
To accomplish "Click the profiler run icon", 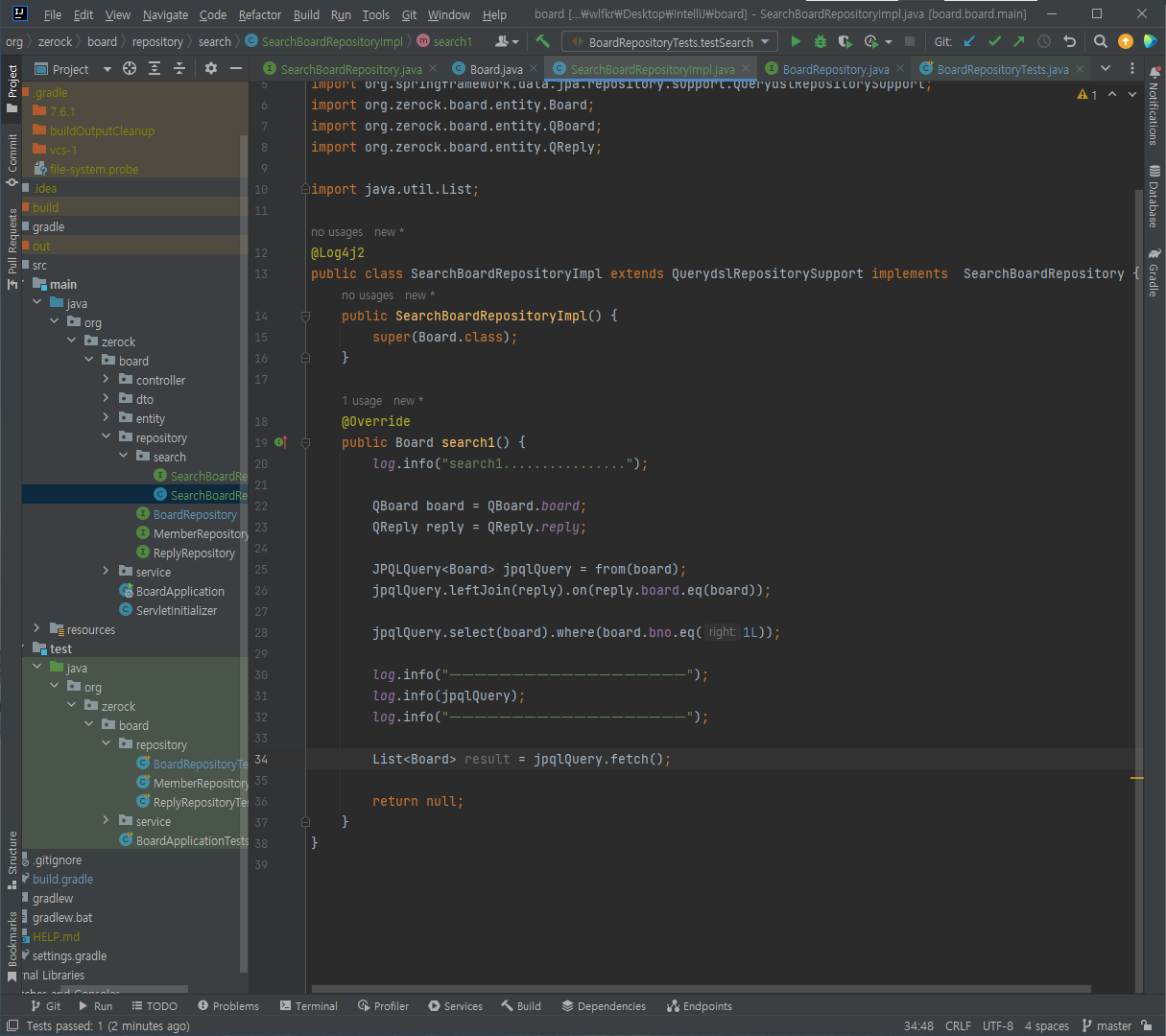I will point(870,41).
